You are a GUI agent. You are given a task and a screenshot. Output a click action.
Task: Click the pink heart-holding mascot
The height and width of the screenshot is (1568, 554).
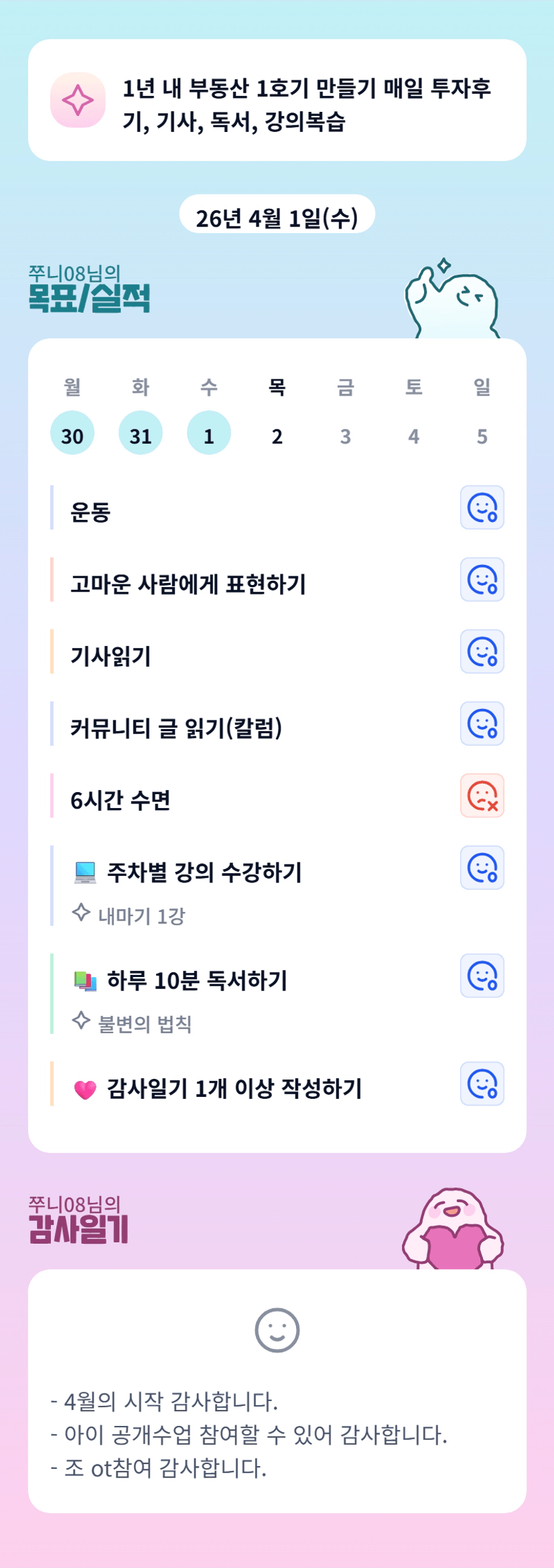click(x=453, y=1230)
